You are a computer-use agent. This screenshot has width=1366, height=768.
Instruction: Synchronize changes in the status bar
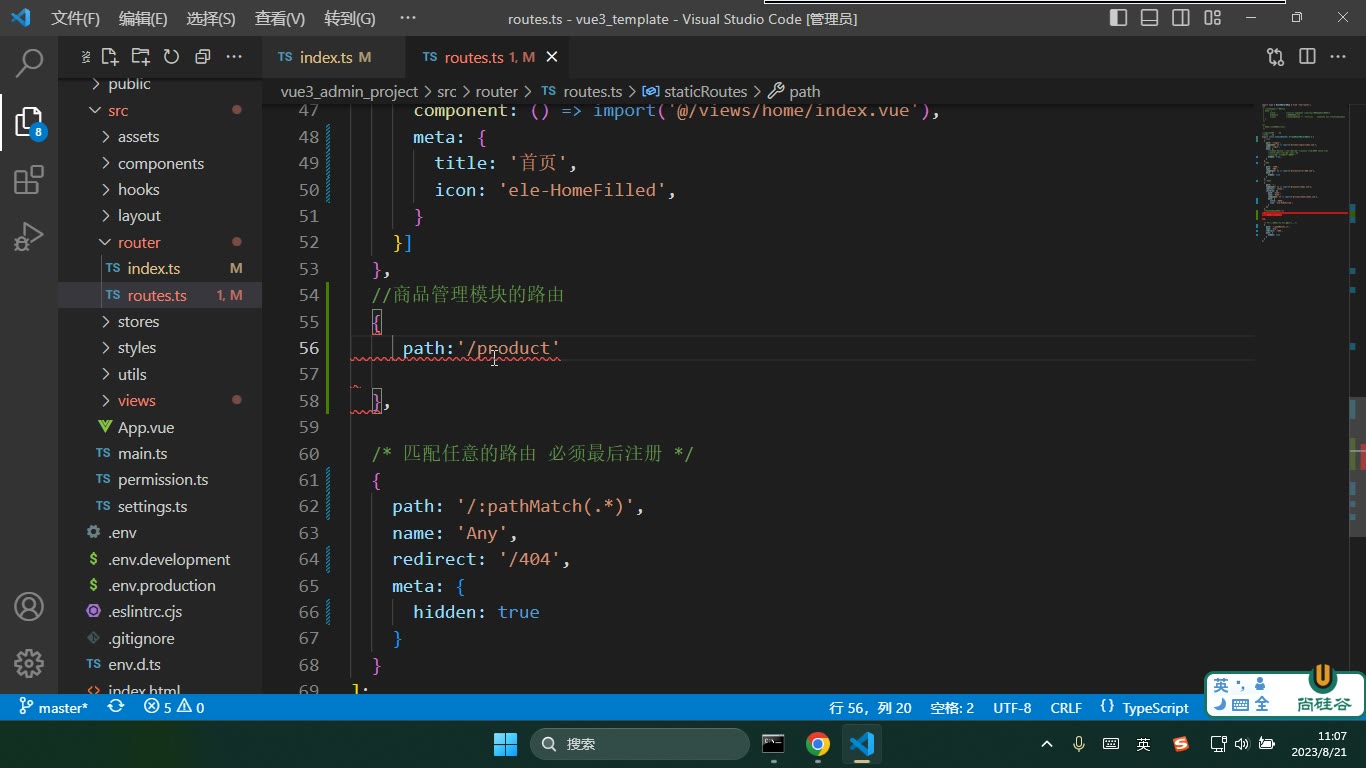point(116,707)
